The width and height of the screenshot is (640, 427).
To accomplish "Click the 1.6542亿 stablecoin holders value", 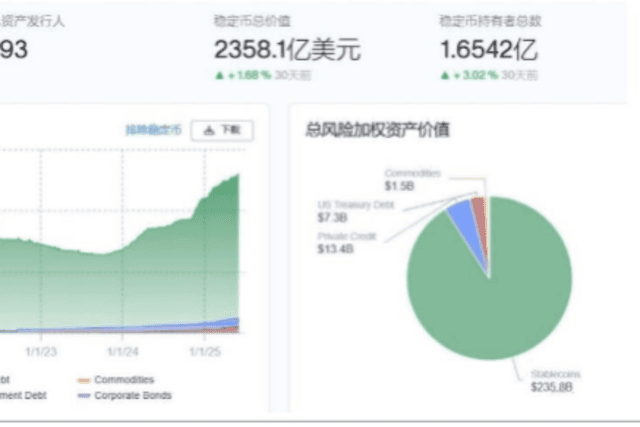I will [489, 50].
